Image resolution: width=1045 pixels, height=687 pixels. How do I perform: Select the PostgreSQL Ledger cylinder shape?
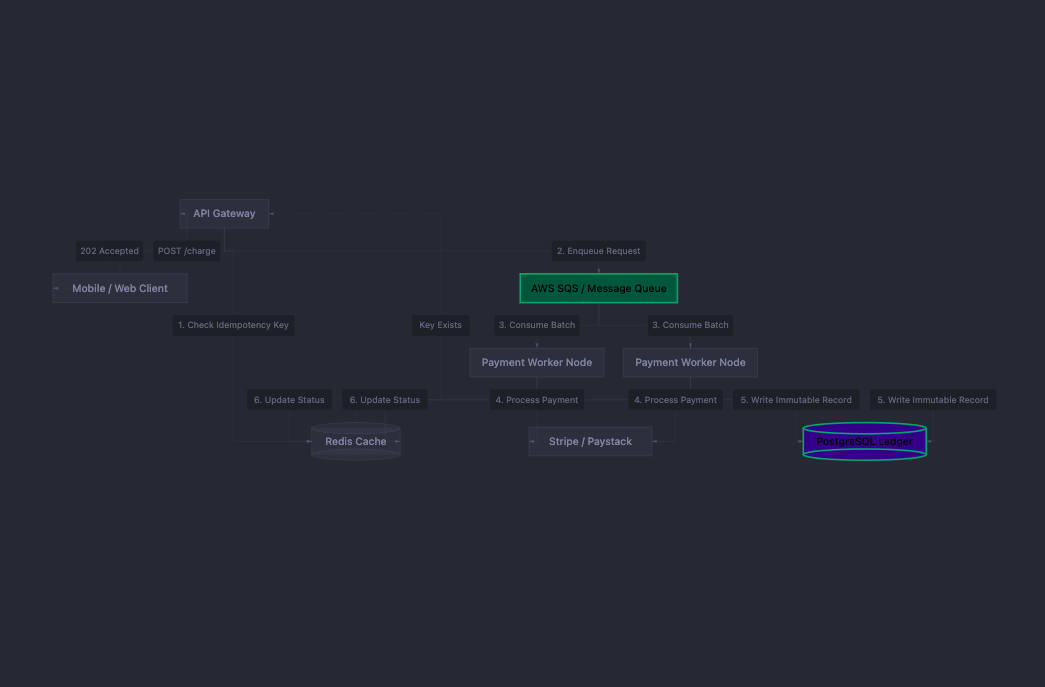864,441
